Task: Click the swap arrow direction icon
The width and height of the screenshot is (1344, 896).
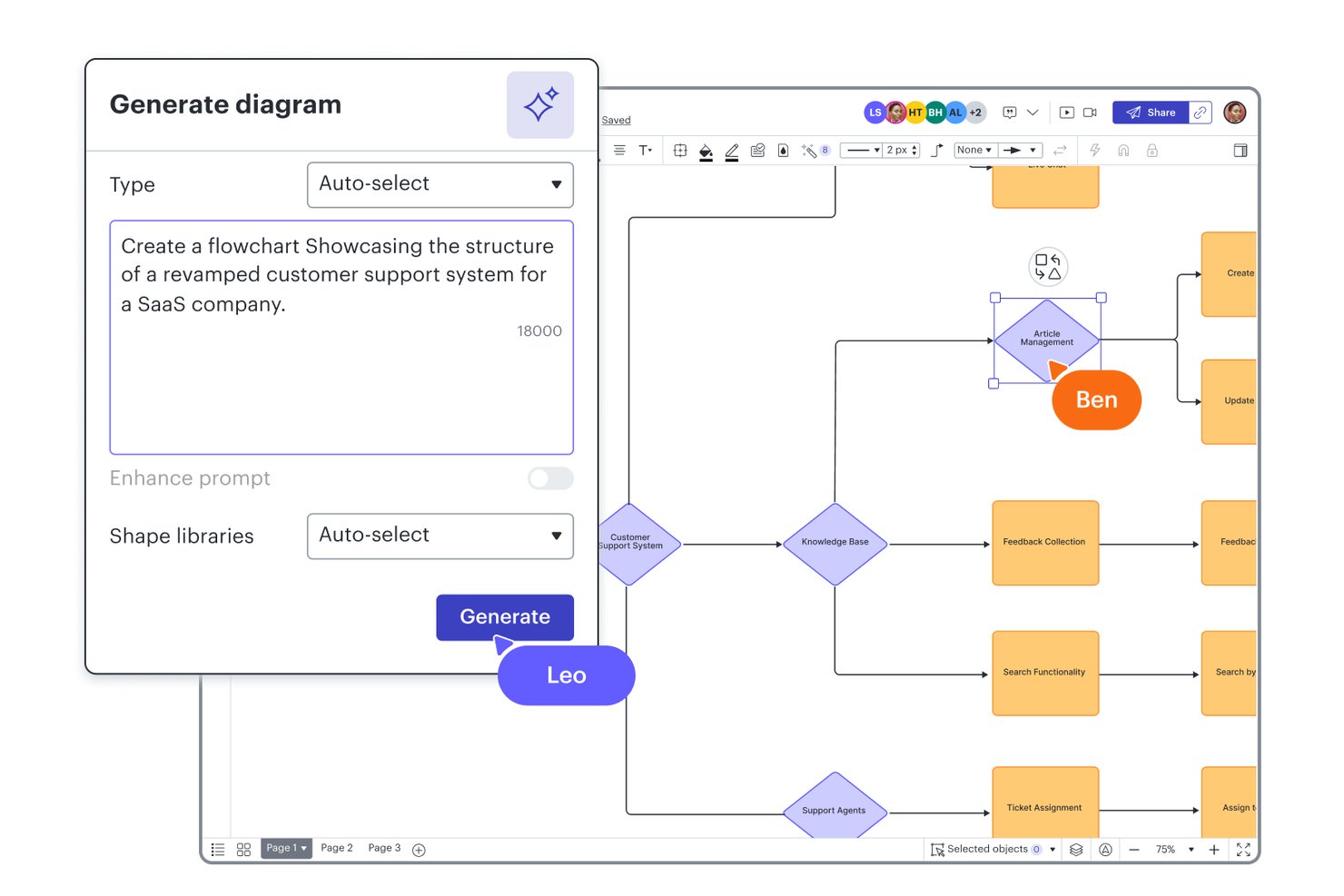Action: pos(1060,151)
